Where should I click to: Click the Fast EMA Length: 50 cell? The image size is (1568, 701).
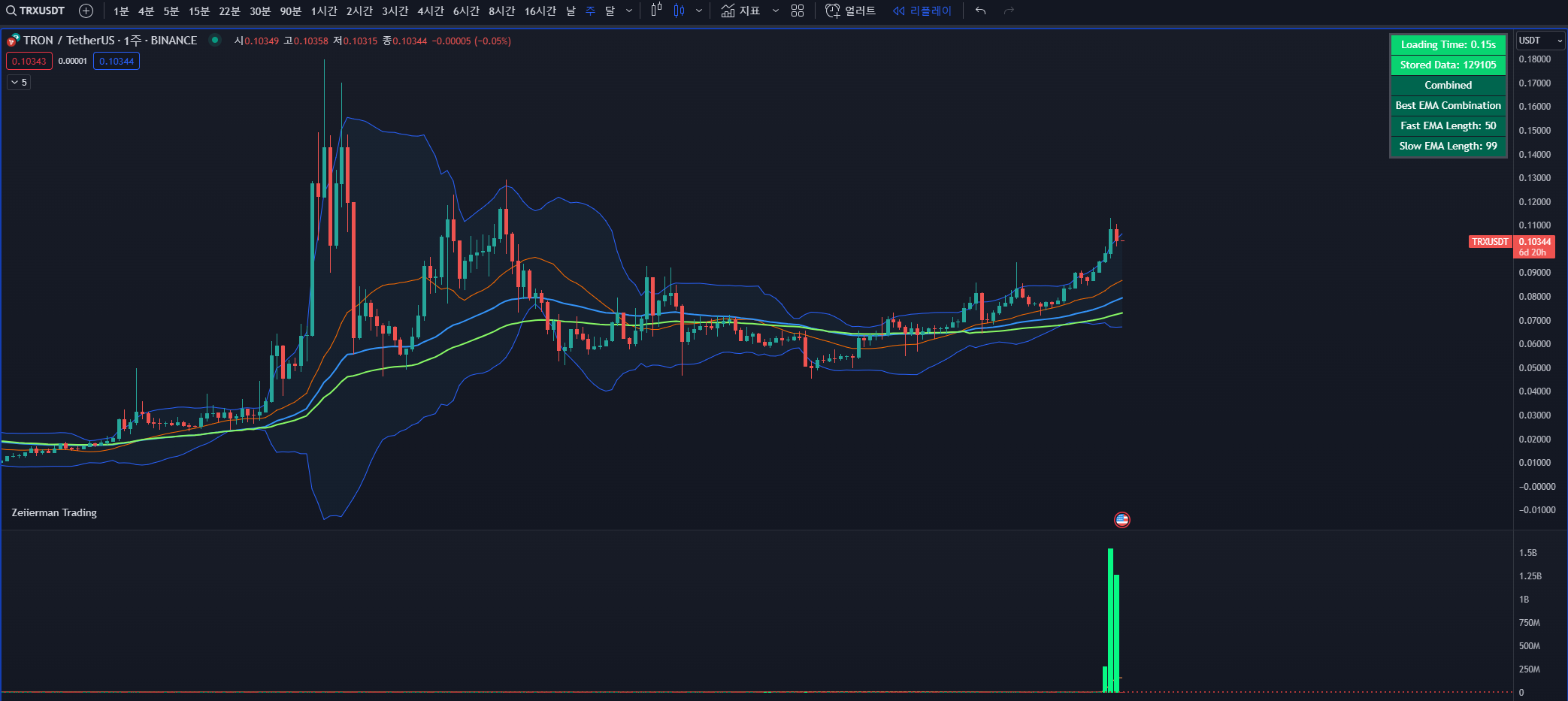click(1448, 126)
